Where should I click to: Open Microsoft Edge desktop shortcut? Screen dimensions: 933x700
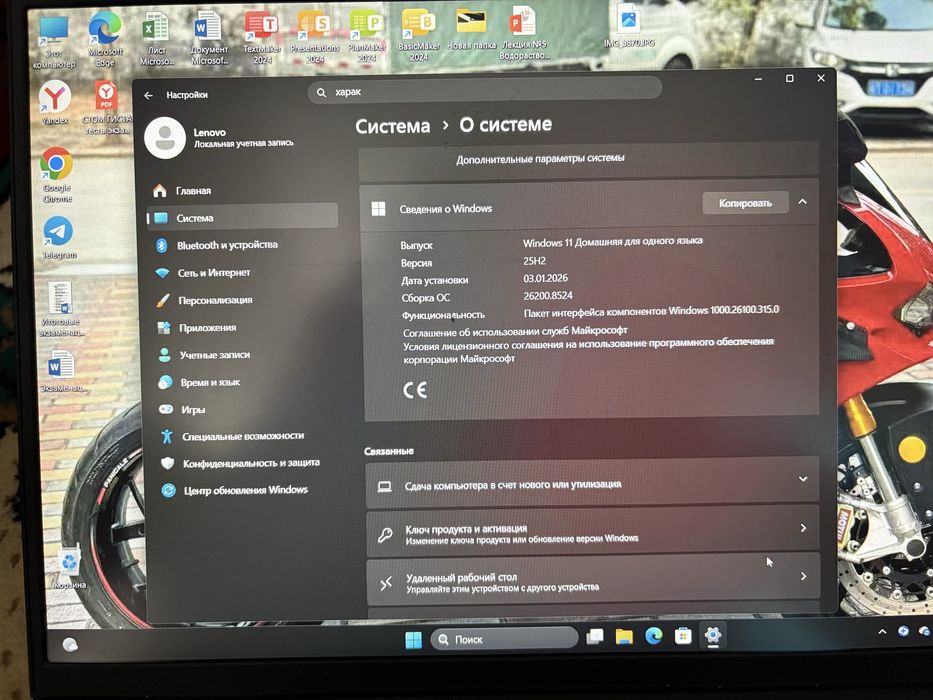(105, 38)
